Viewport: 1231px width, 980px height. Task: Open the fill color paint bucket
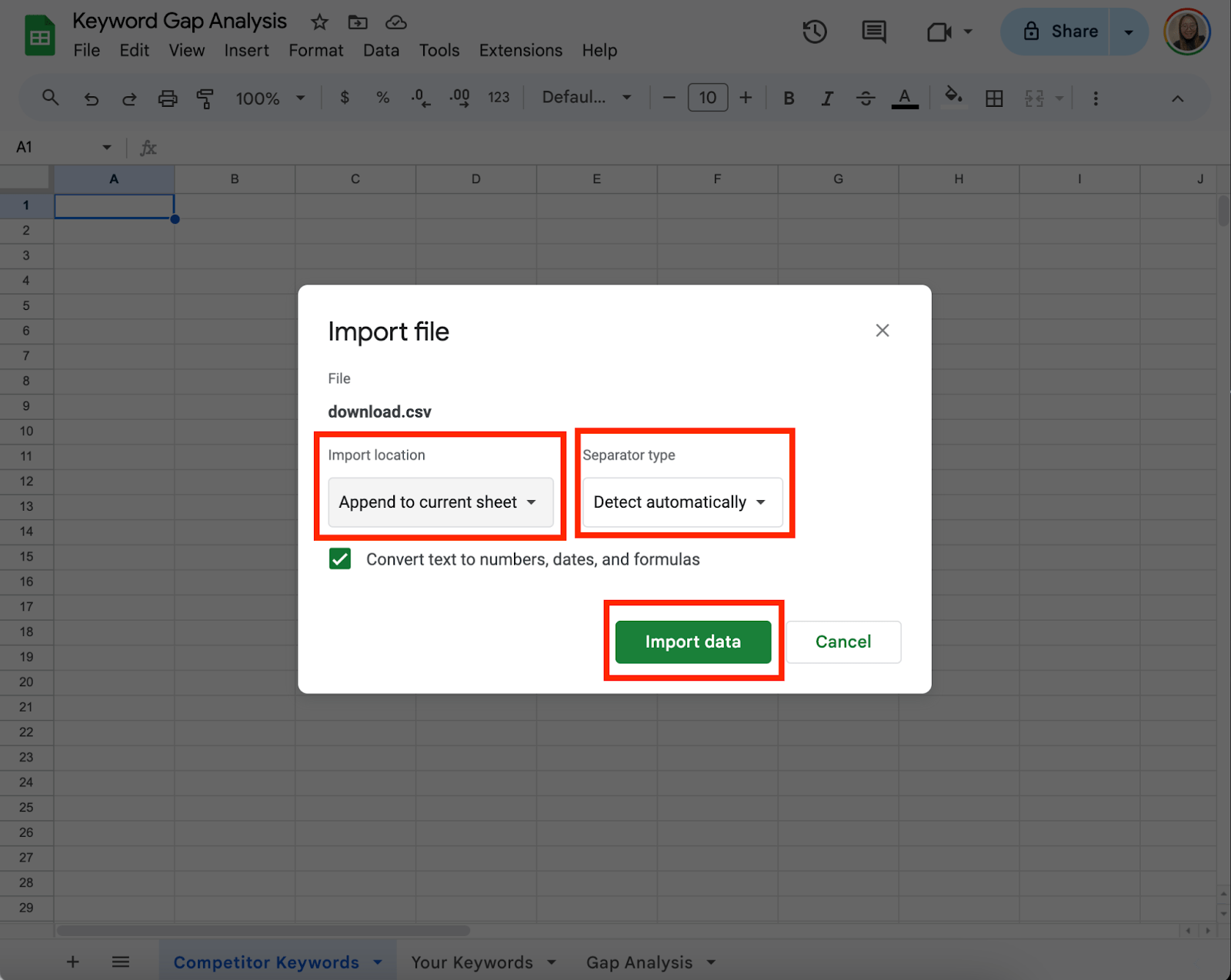click(x=953, y=97)
